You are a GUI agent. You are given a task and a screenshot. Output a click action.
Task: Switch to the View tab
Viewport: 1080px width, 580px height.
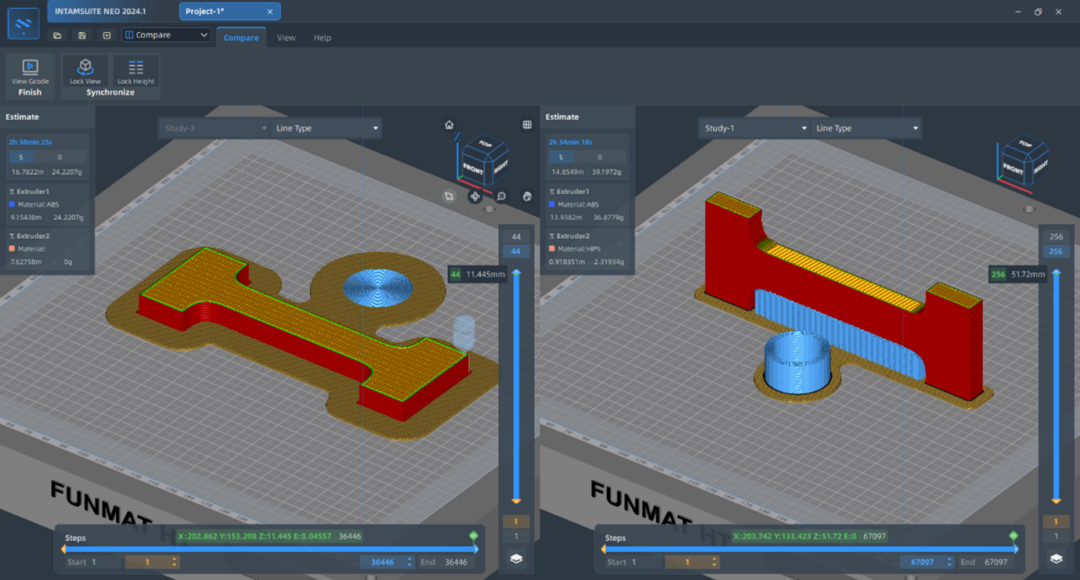tap(286, 37)
